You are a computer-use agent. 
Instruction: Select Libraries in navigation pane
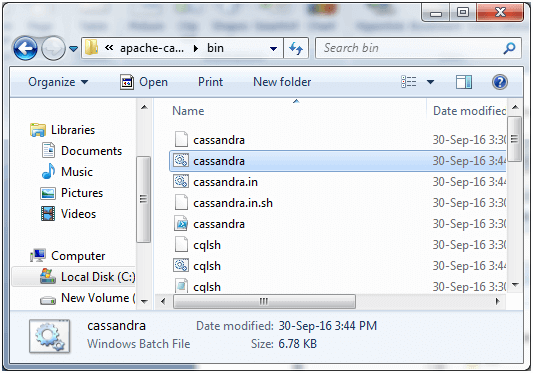coord(73,130)
